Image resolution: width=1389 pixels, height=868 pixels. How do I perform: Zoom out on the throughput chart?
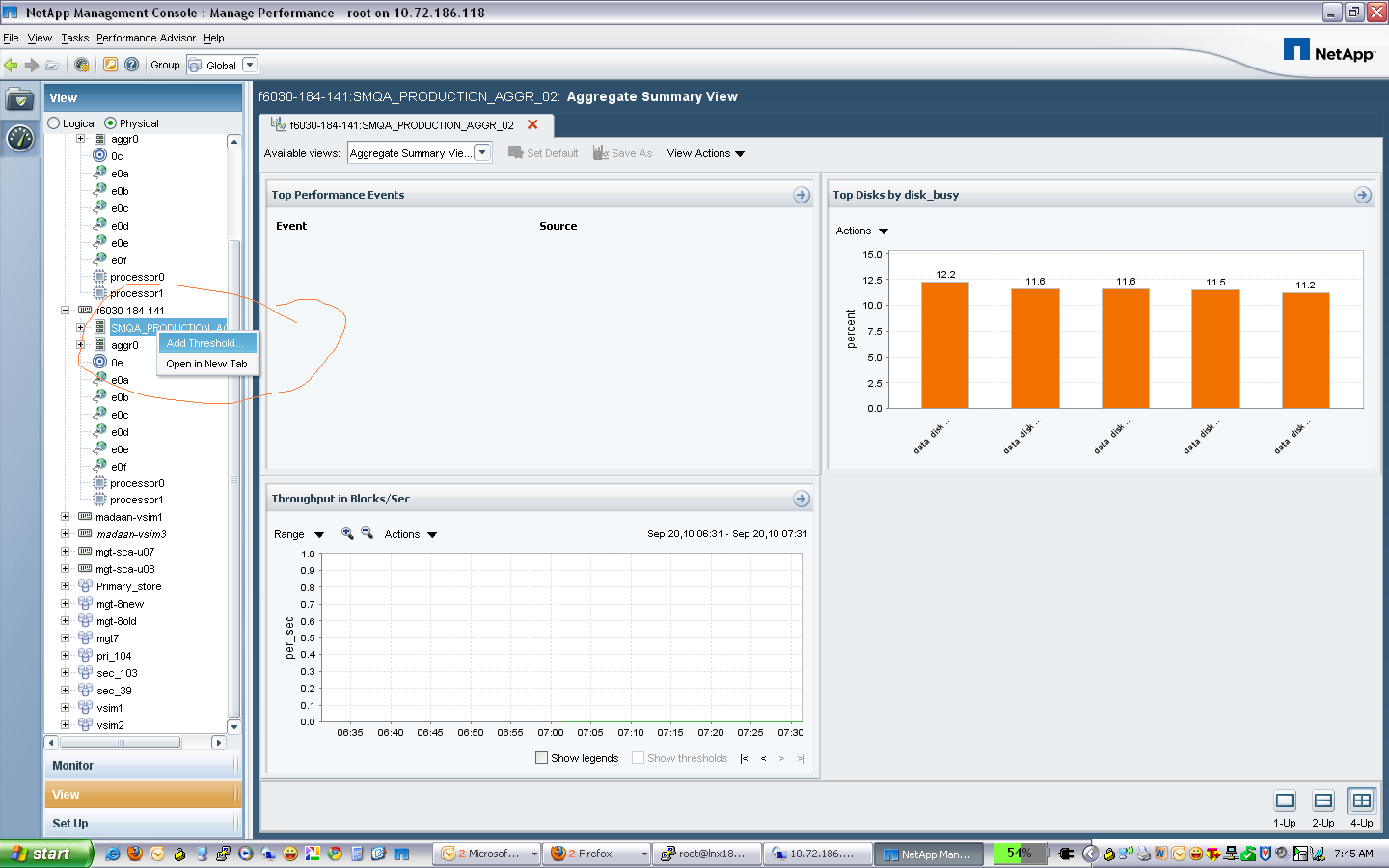[367, 533]
